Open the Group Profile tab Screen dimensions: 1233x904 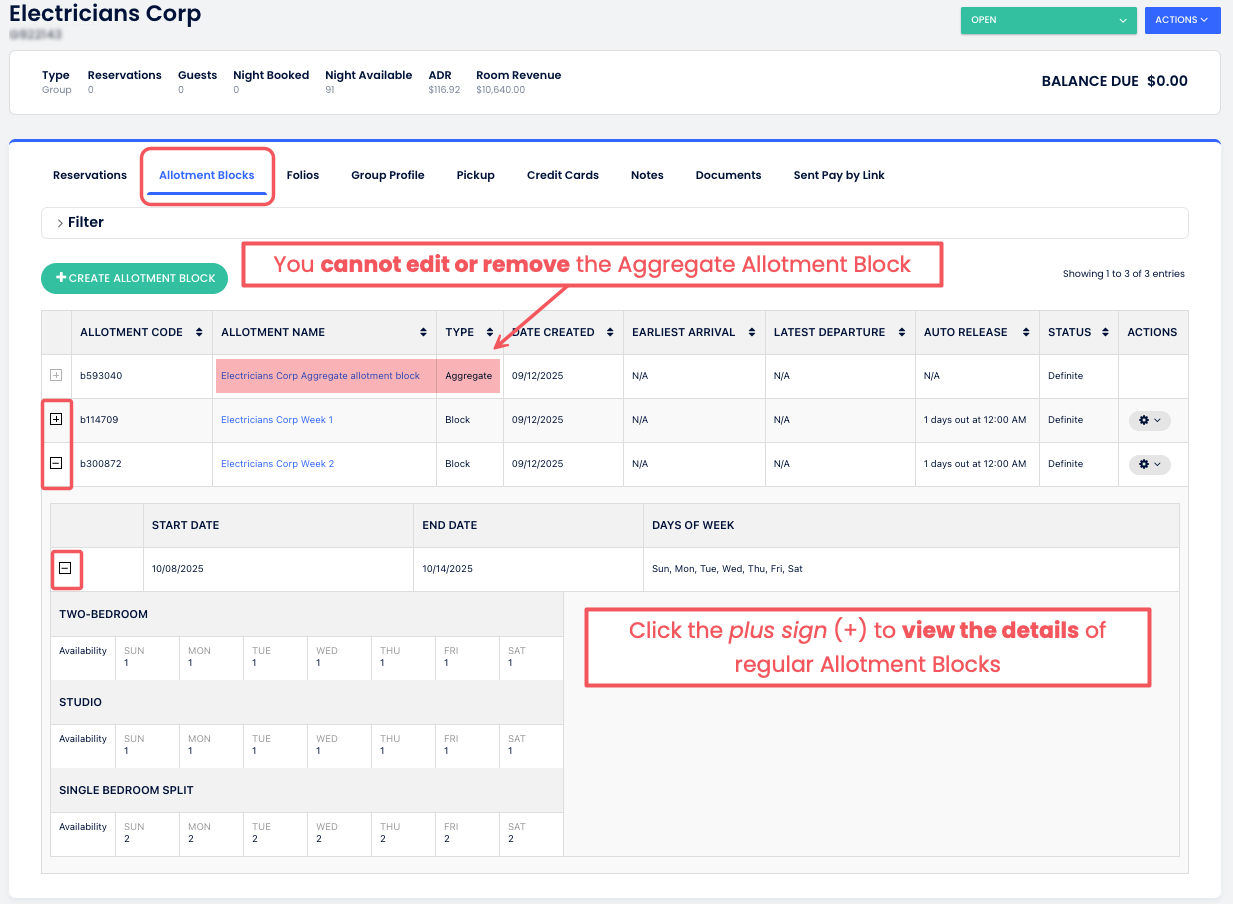387,175
